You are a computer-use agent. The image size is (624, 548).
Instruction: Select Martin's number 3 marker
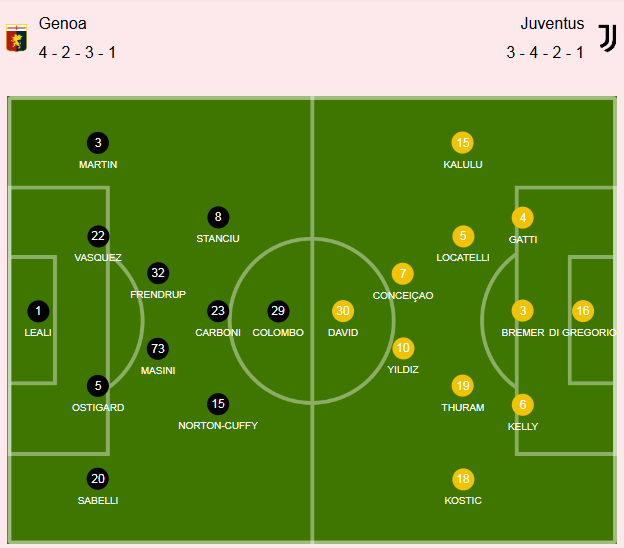98,143
